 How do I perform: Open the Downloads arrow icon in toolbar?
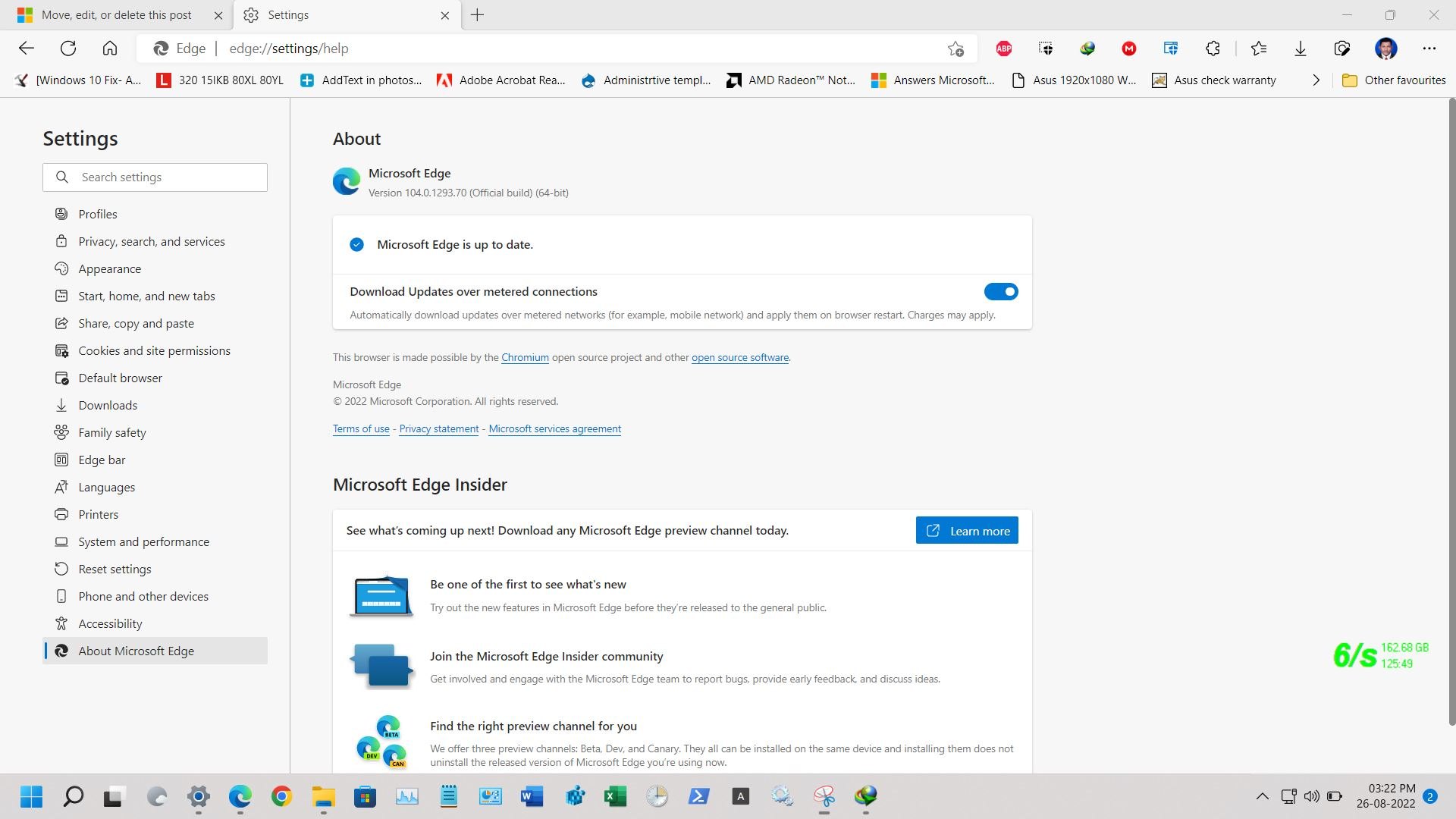pos(1300,49)
